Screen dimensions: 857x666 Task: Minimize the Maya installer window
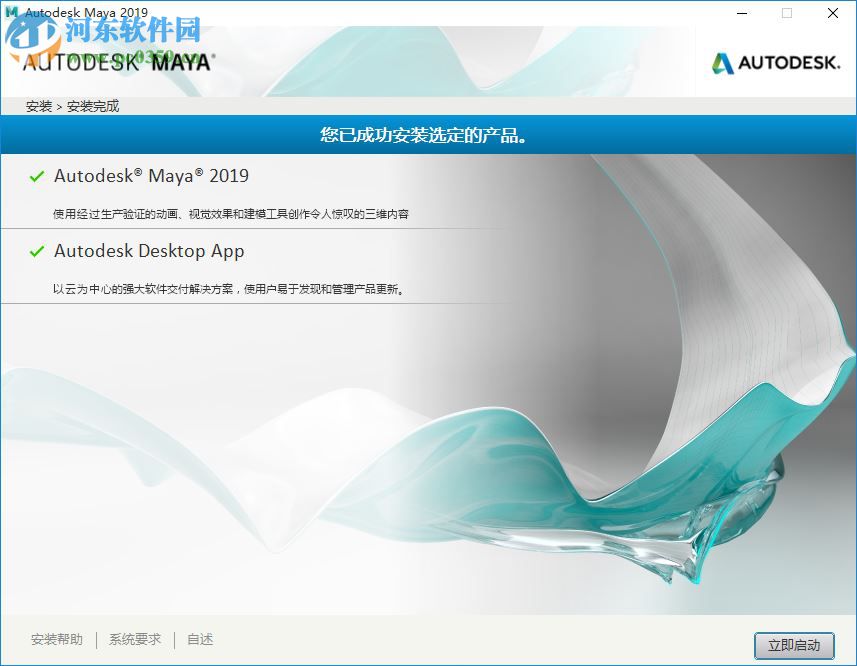point(742,13)
